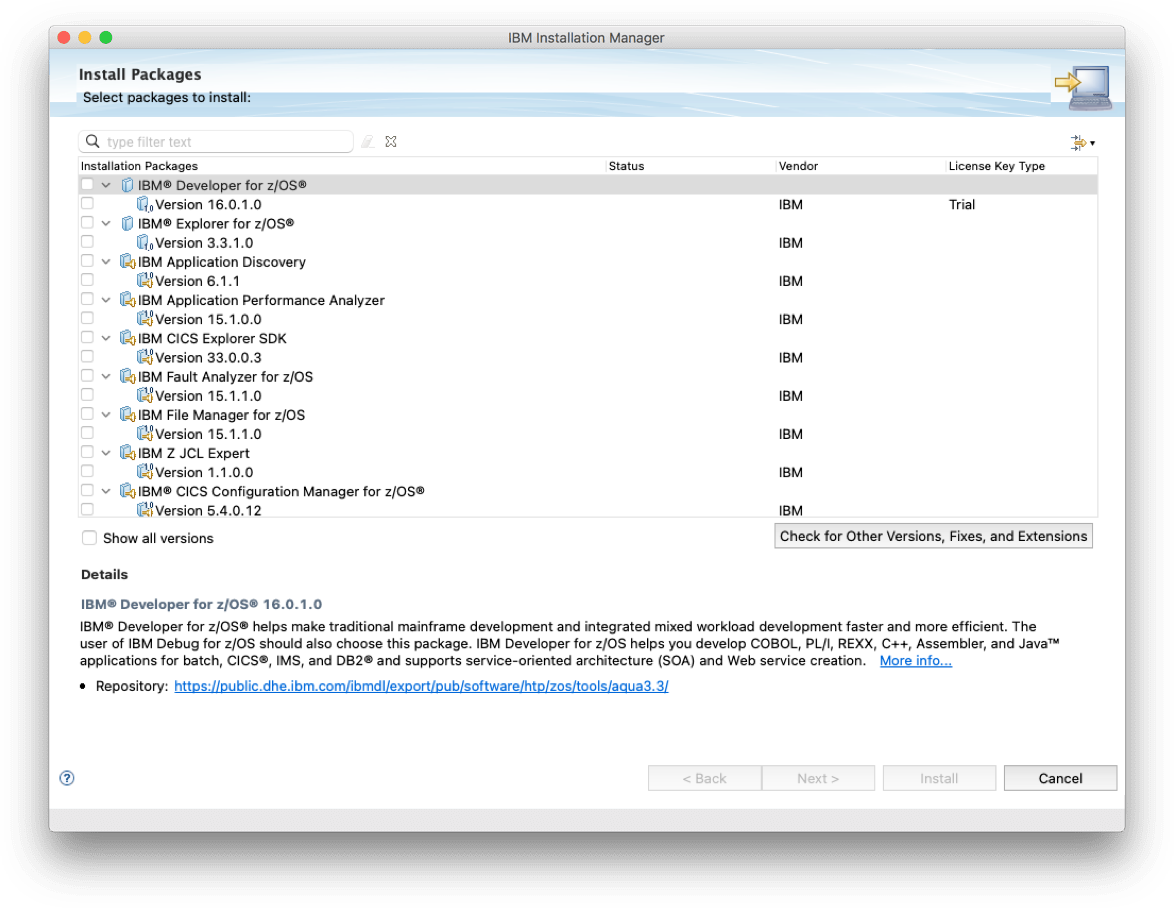Enable the Show all versions checkbox
The height and width of the screenshot is (908, 1174).
pos(89,537)
